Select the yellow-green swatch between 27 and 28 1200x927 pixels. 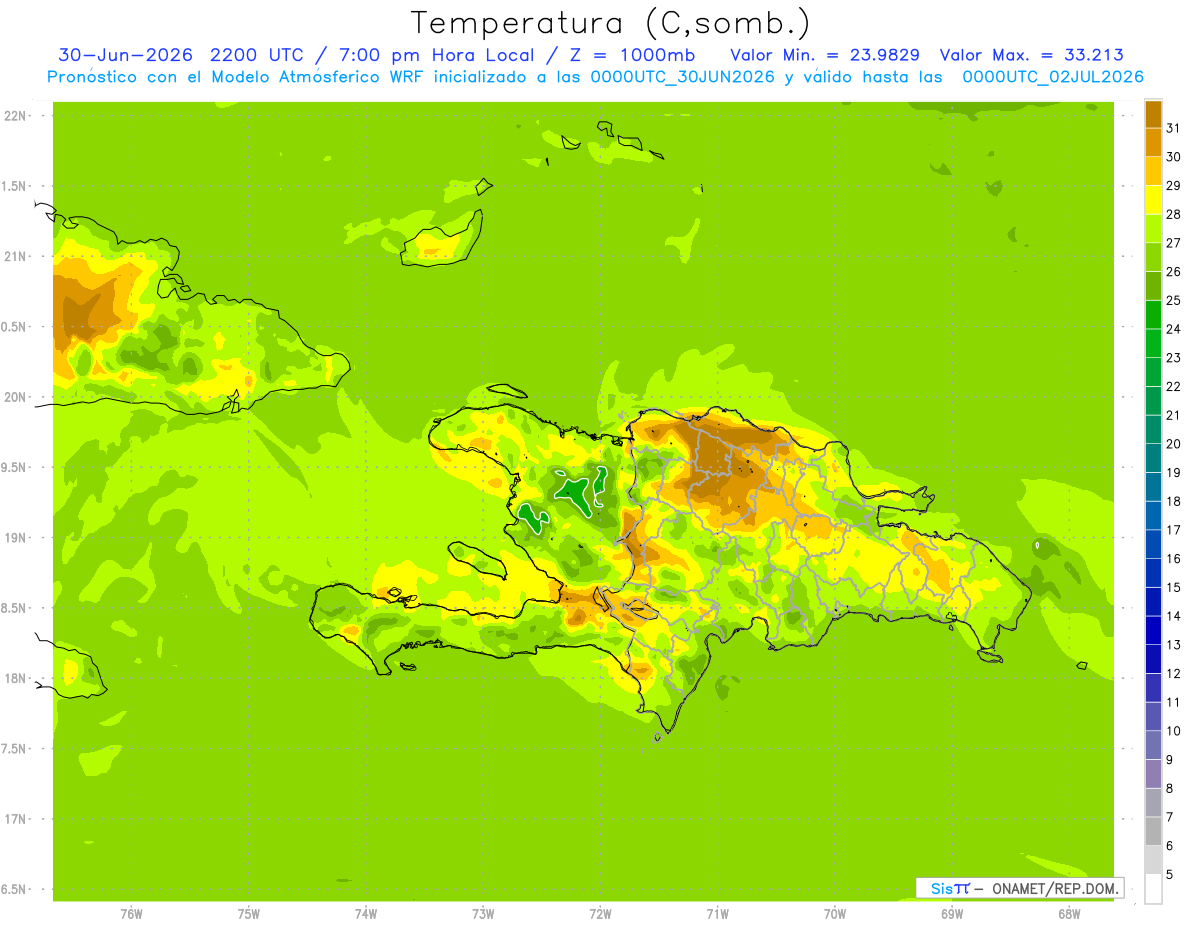pos(1153,228)
